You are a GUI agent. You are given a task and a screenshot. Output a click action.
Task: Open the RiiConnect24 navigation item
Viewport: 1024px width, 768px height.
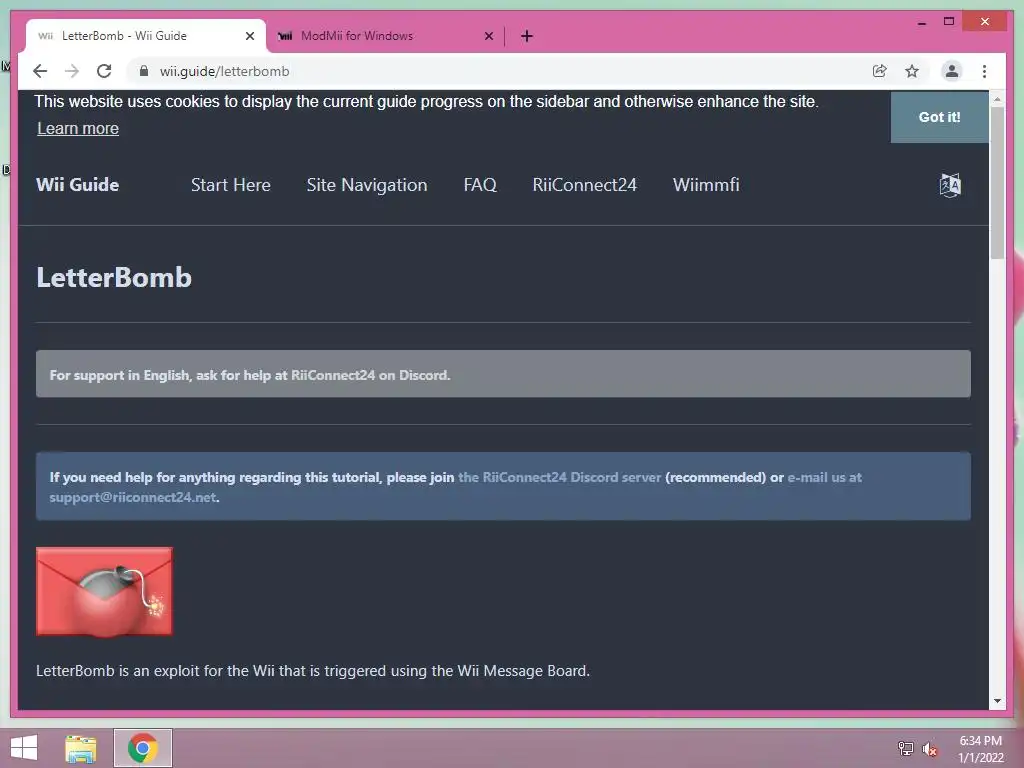coord(584,185)
